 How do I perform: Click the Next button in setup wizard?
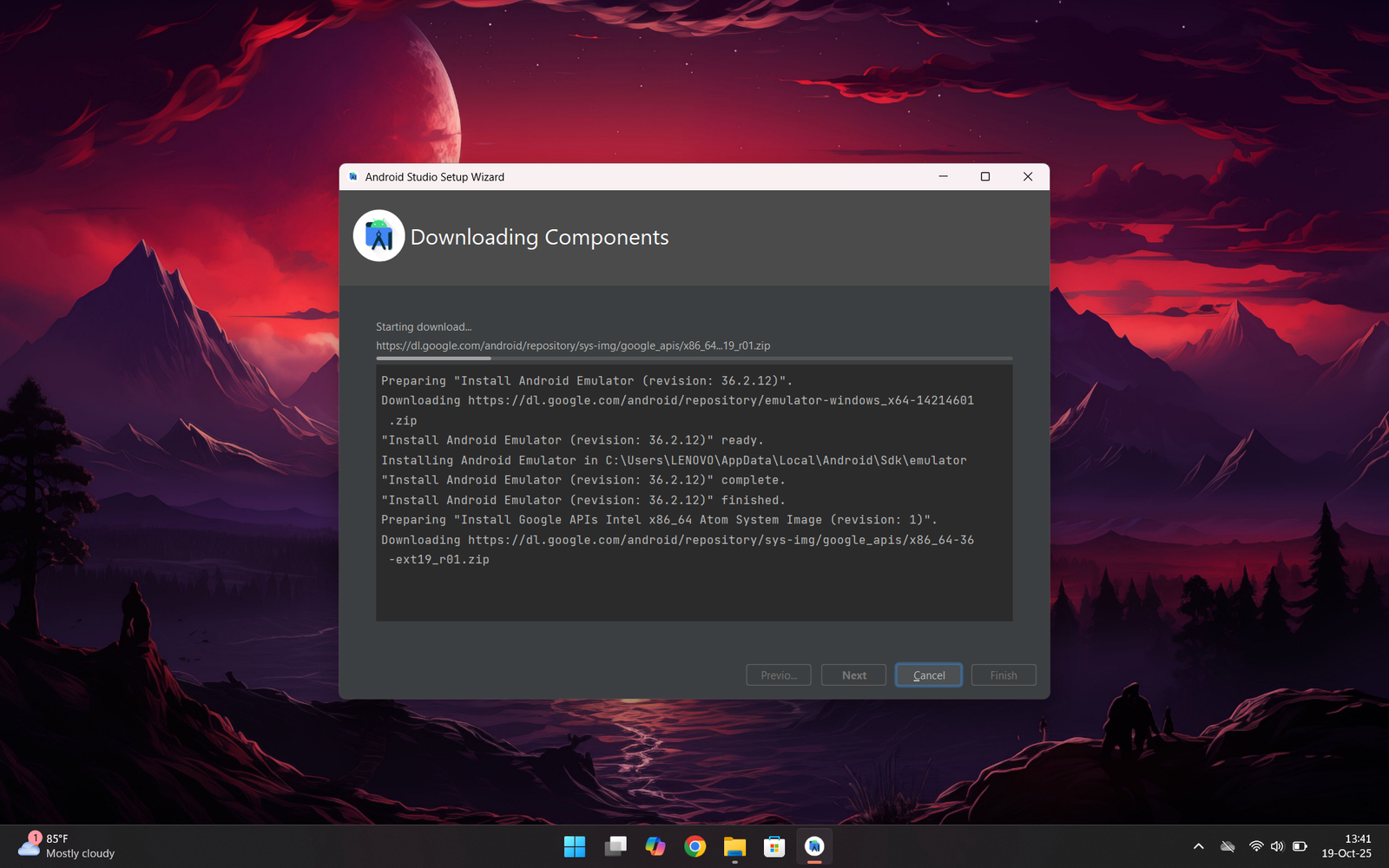853,675
